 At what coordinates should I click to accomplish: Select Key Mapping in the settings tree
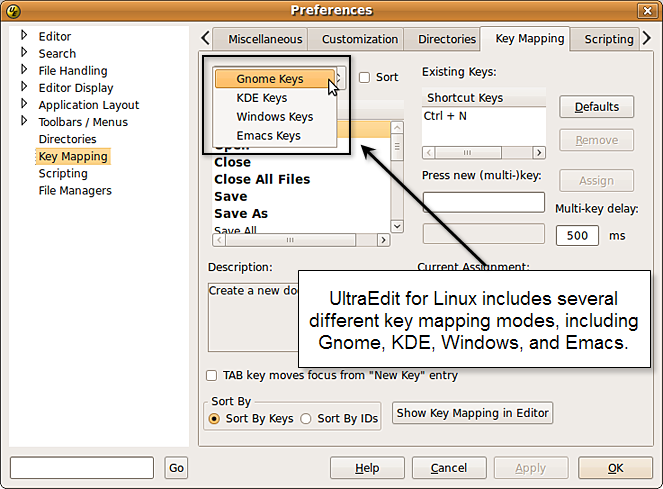pos(73,157)
